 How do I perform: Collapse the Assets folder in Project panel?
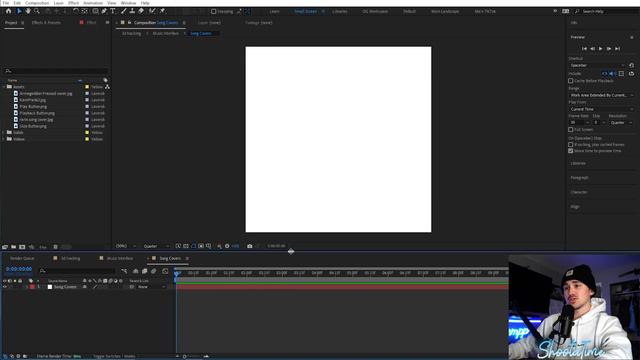tap(4, 87)
